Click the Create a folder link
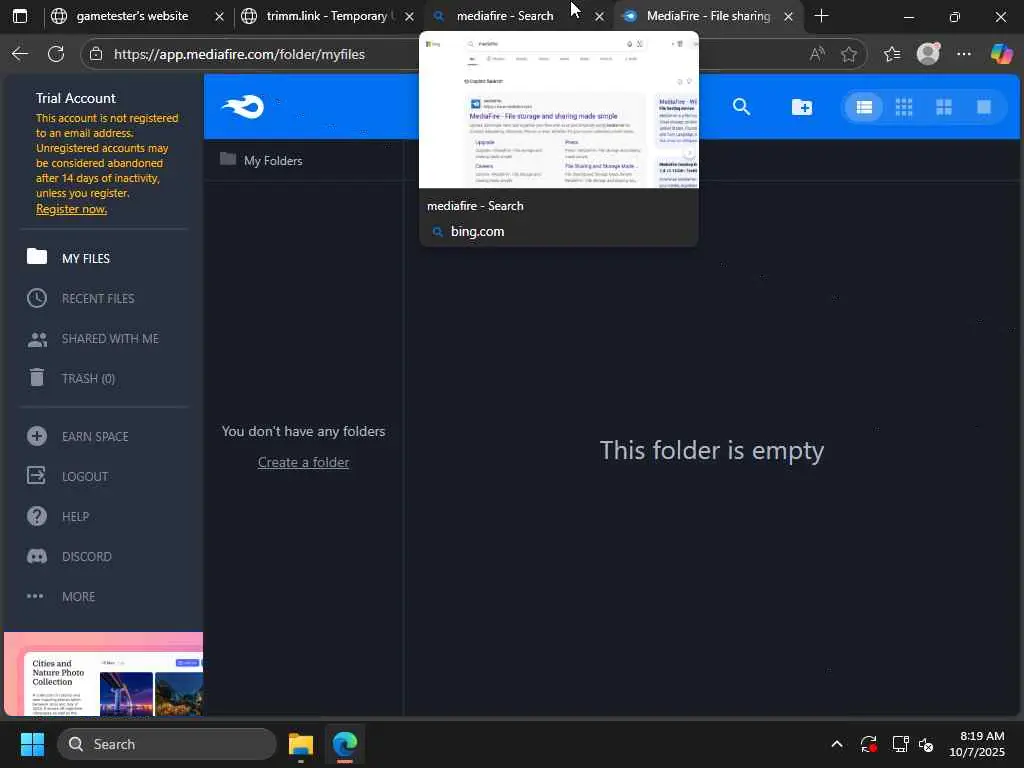 303,462
